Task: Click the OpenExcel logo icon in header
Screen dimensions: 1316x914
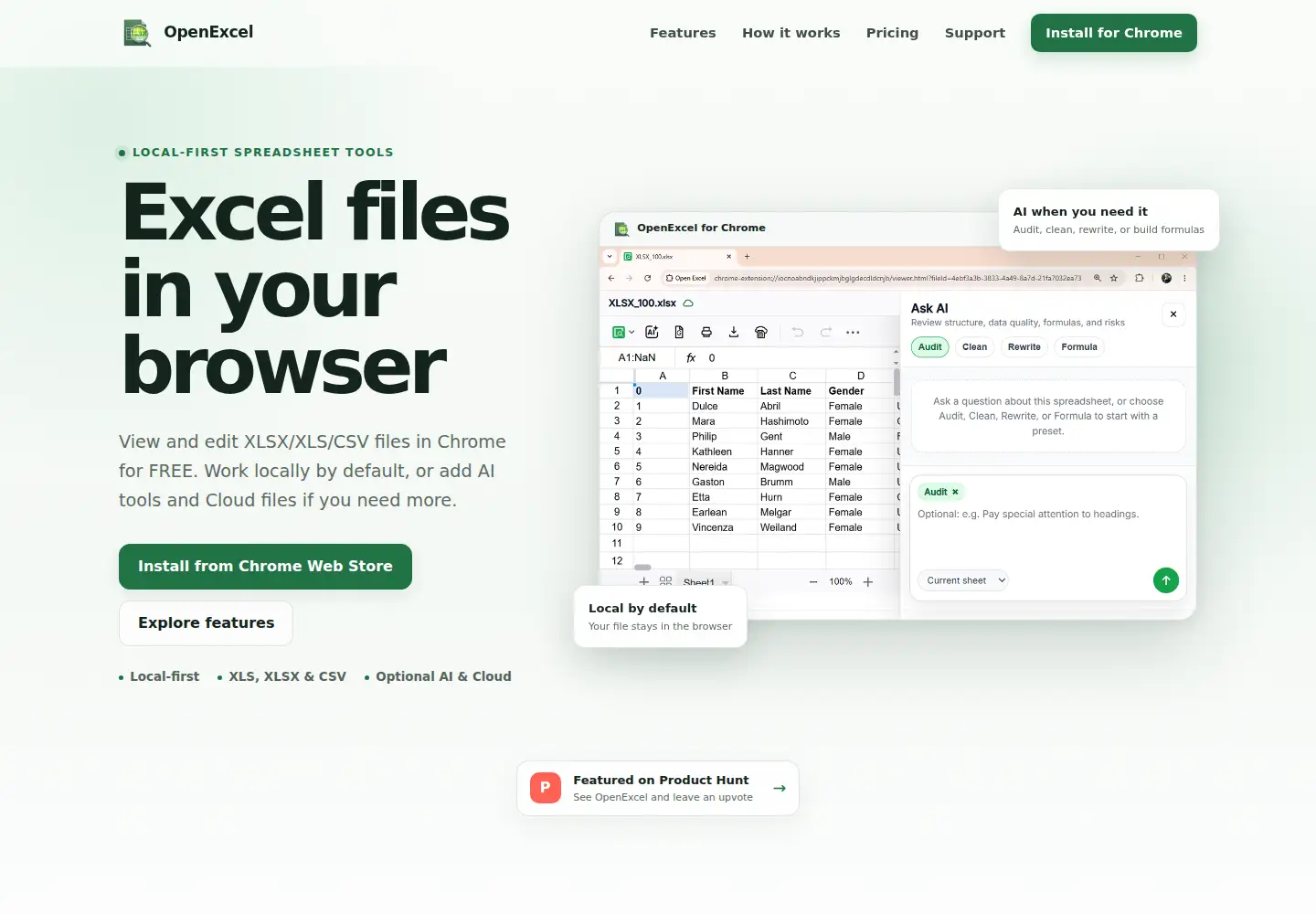Action: 137,33
